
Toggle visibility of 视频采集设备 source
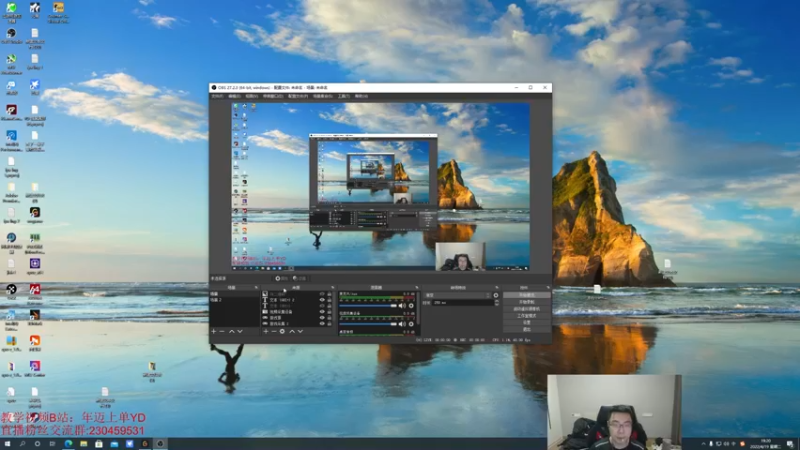click(322, 312)
